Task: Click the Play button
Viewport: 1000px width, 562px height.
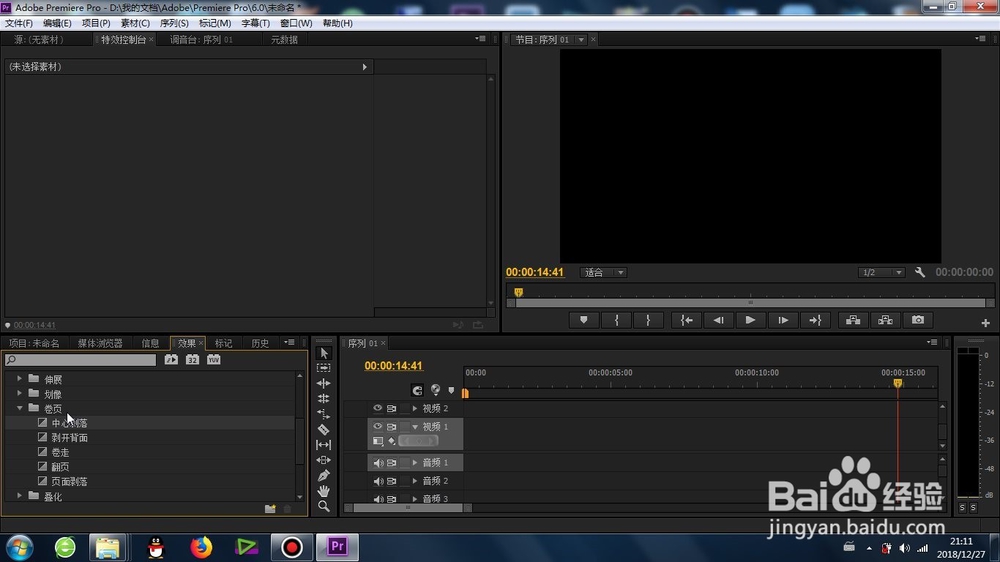Action: point(751,320)
